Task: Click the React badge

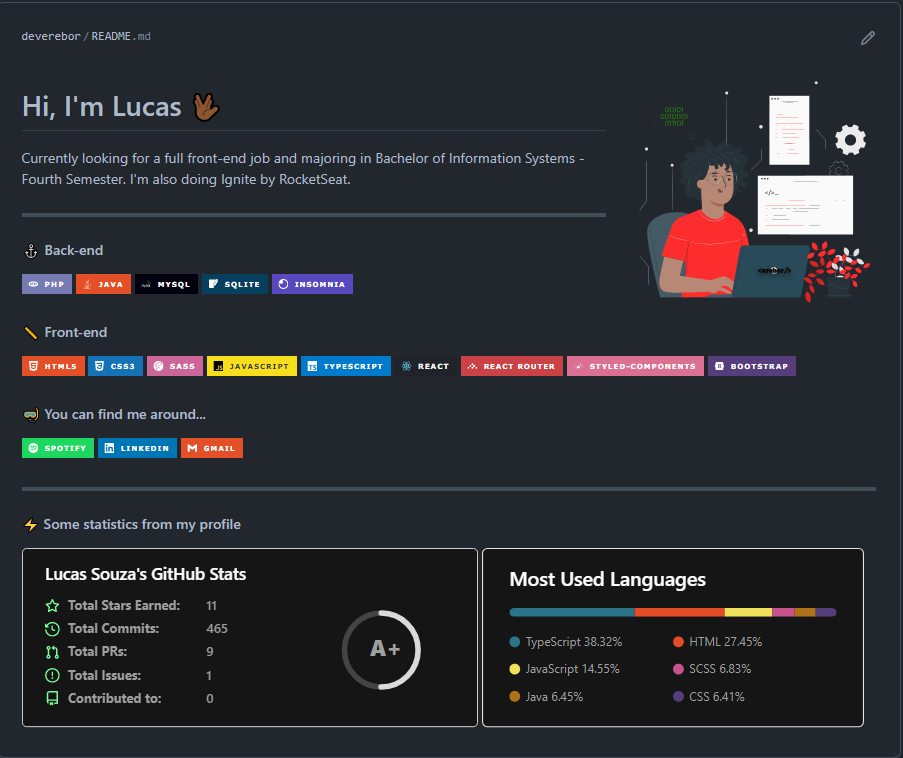Action: [426, 366]
